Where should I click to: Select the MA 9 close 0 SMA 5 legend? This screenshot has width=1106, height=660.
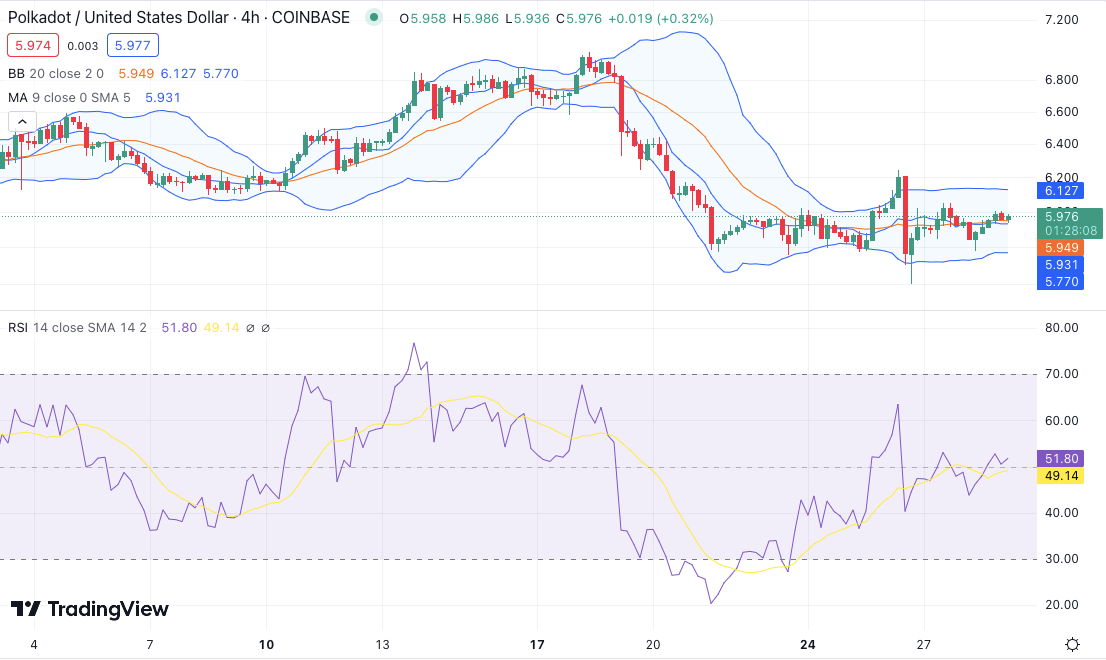tap(69, 97)
